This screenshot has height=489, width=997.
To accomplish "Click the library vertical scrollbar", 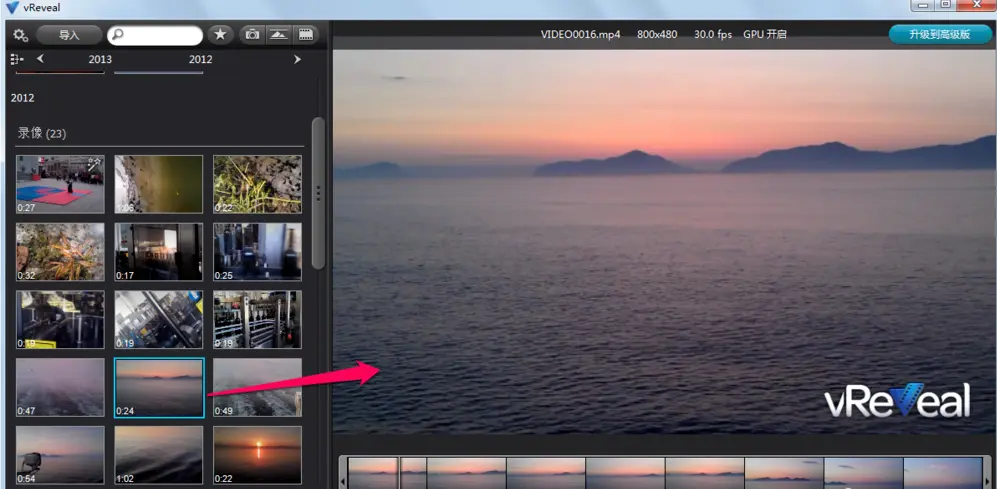I will coord(318,193).
